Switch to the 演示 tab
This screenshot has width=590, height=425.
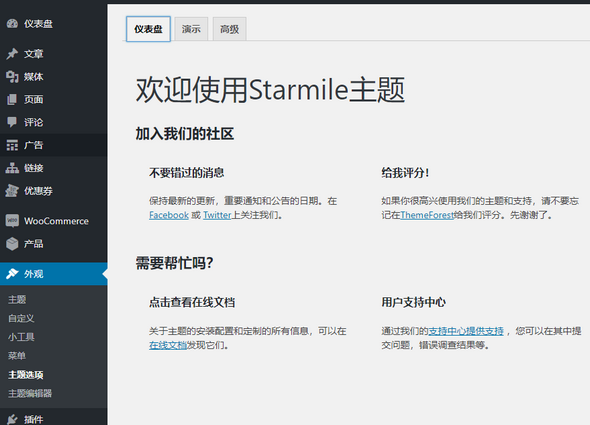tap(191, 29)
